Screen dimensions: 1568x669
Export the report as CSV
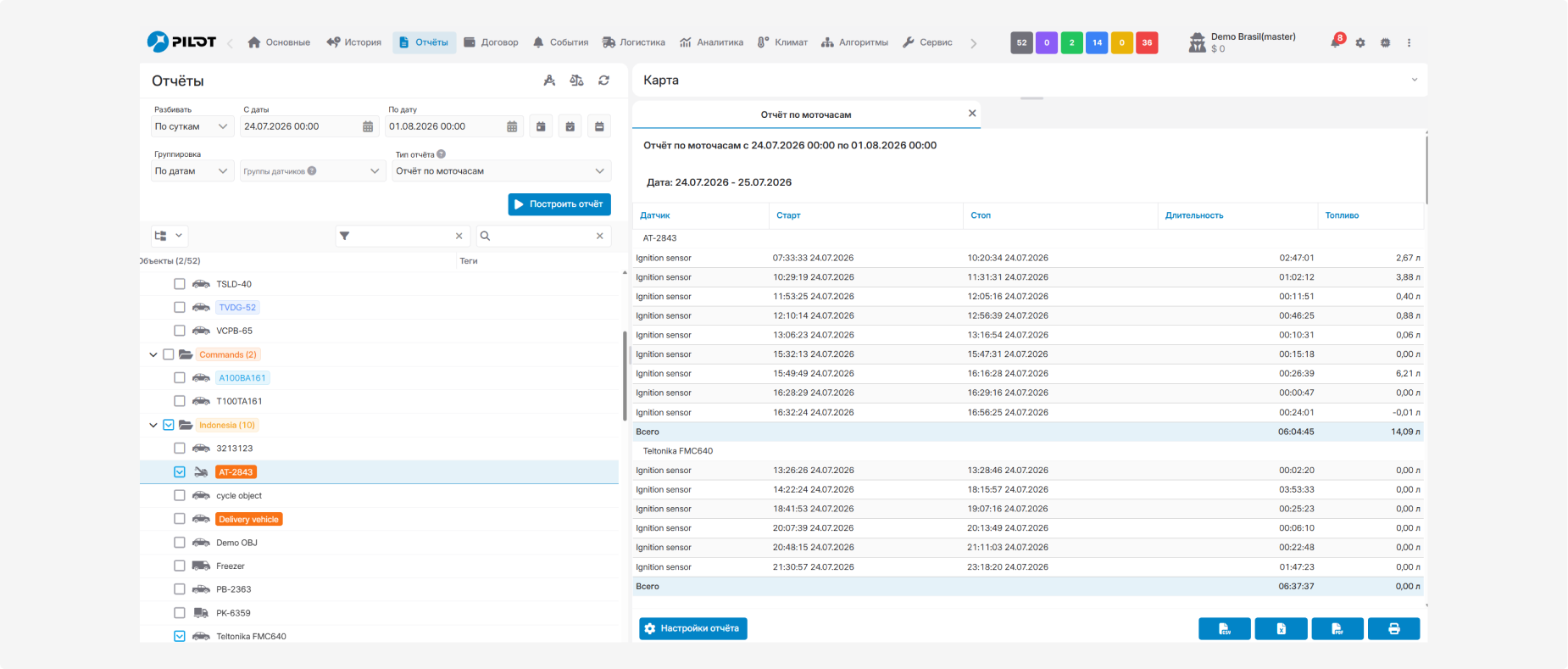1224,628
